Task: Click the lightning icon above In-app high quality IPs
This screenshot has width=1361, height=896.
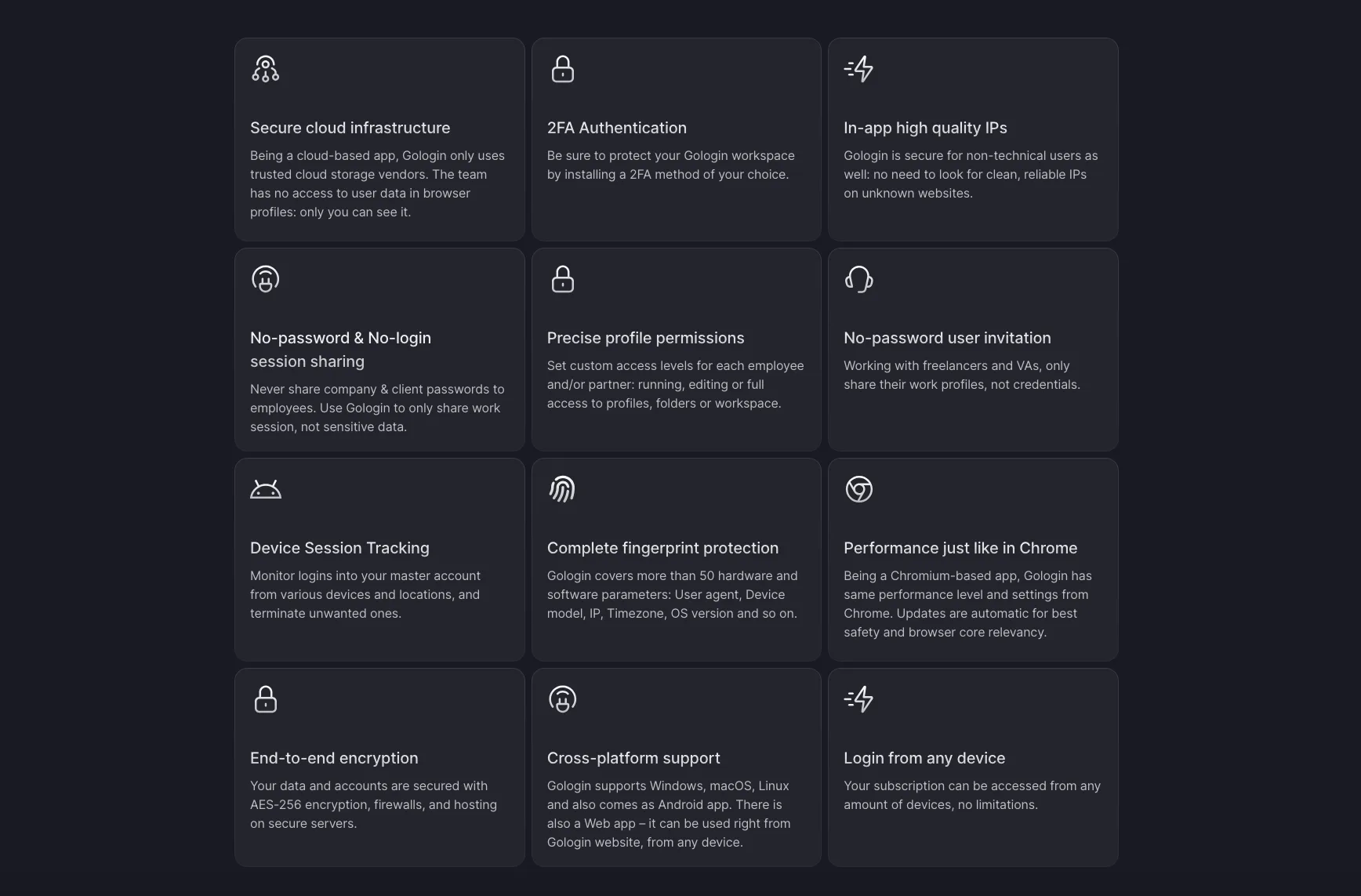Action: 858,69
